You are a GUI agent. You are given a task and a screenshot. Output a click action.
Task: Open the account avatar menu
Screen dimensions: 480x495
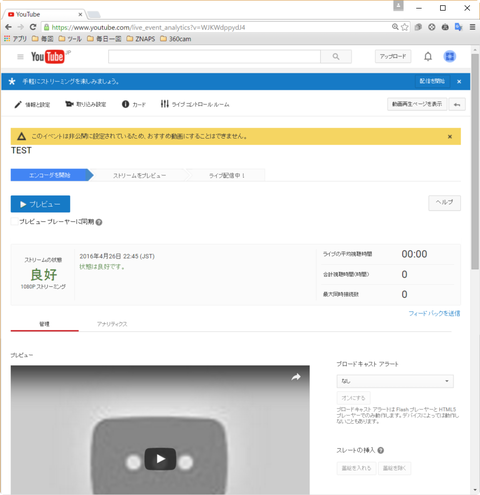(x=449, y=56)
